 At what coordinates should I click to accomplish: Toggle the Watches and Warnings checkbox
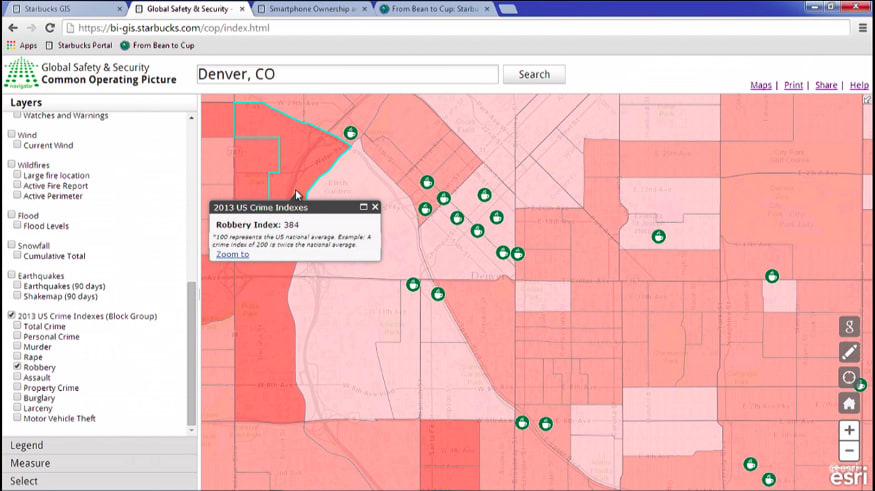coord(17,114)
